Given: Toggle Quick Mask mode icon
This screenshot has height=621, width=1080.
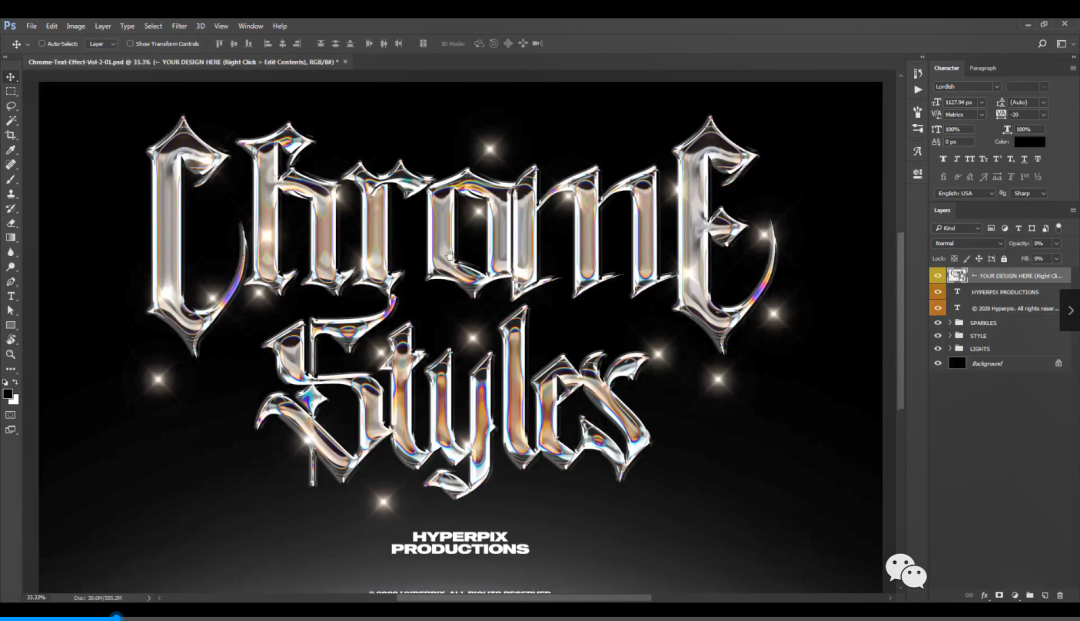Looking at the screenshot, I should click(10, 415).
